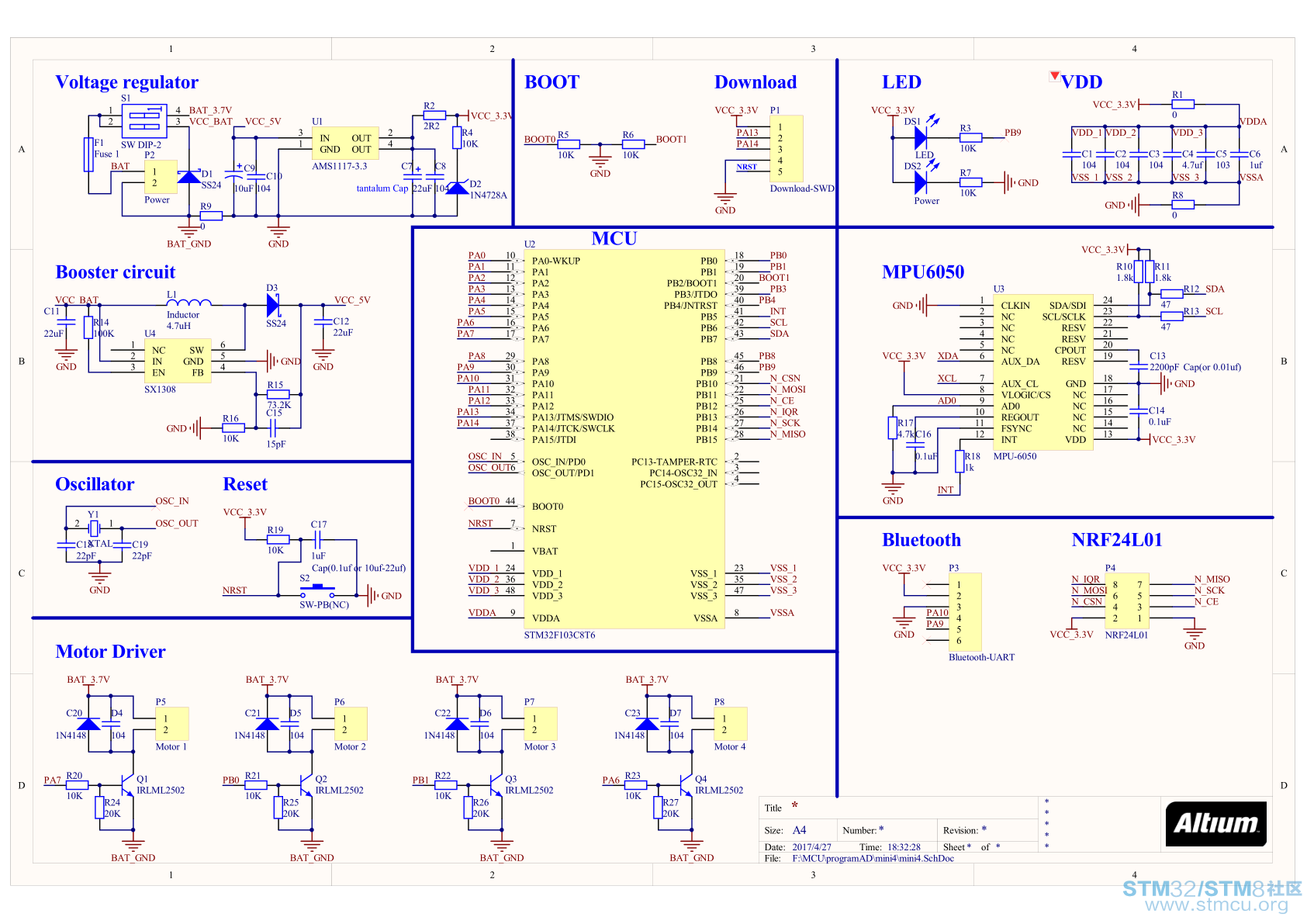Click the Reset section title
Viewport: 1307px width, 924px height.
(x=245, y=484)
